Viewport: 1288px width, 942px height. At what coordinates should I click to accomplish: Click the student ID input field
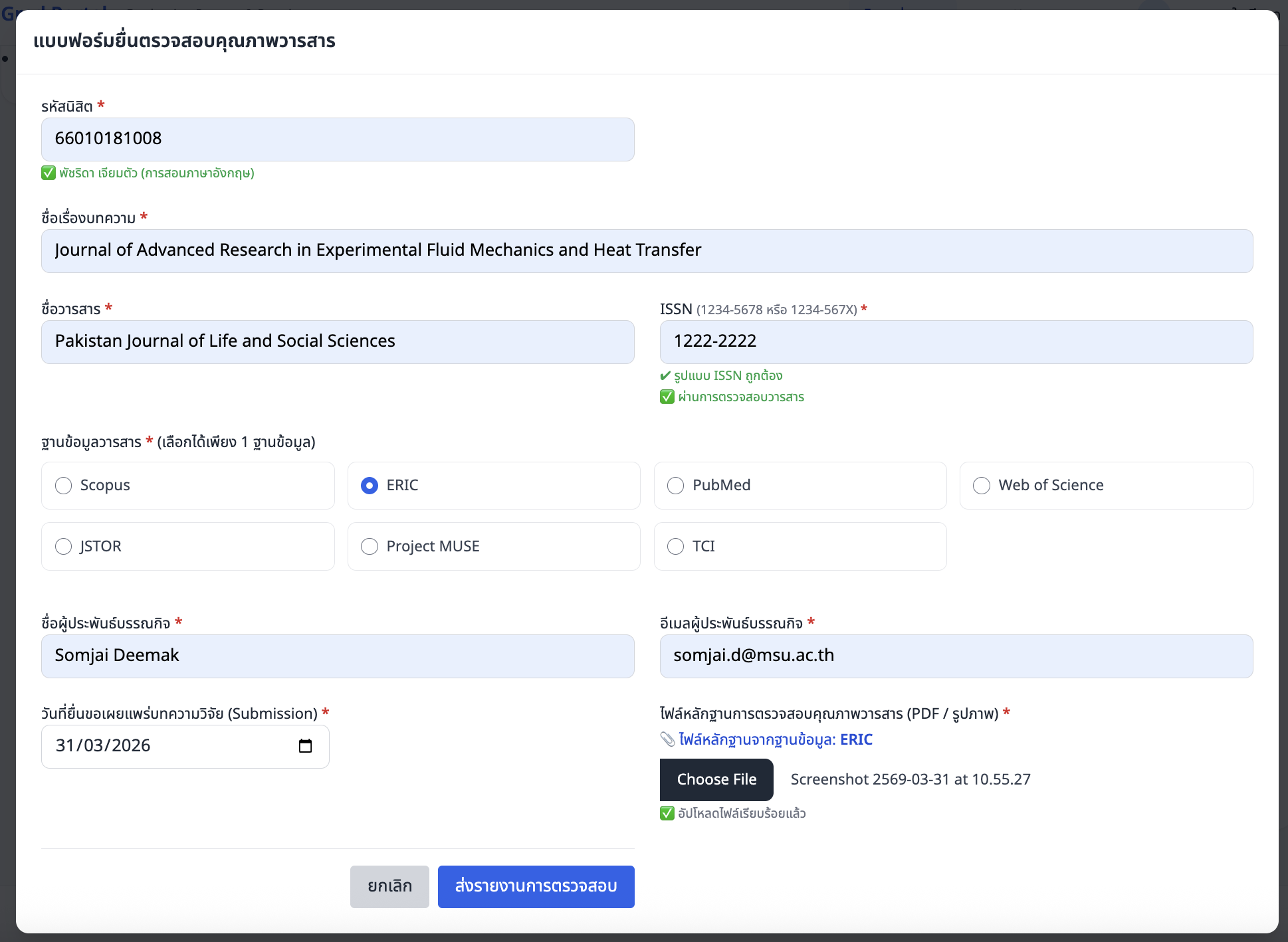coord(338,139)
